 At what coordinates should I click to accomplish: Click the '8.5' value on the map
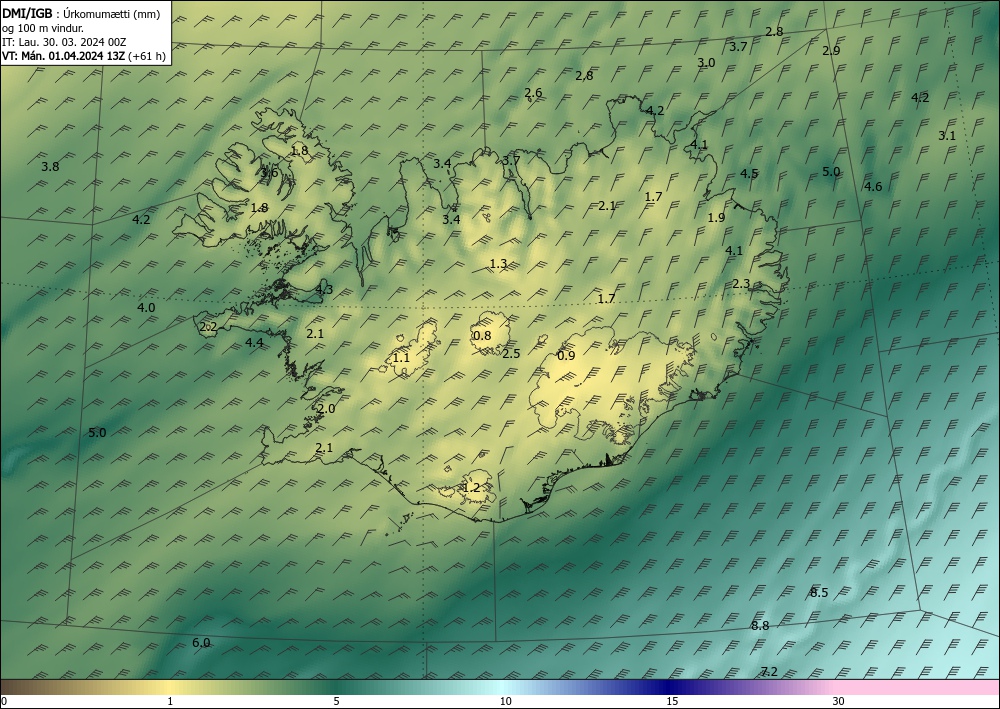click(819, 592)
